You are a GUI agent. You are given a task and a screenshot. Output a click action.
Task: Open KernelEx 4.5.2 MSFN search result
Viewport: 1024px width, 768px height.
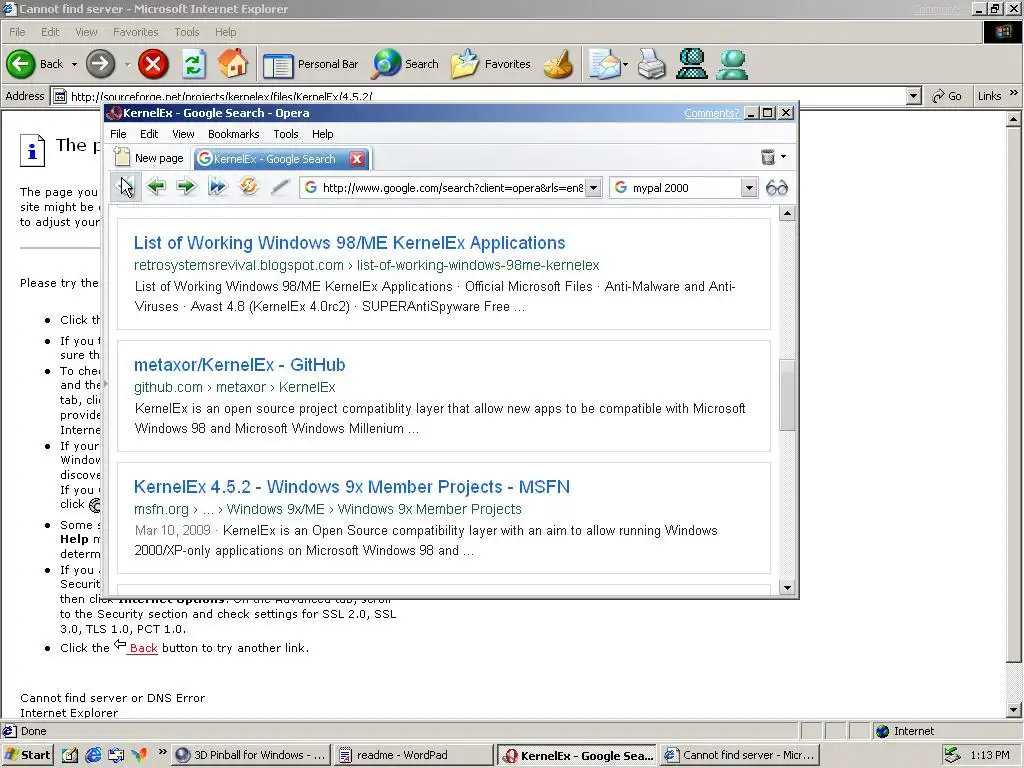[352, 487]
